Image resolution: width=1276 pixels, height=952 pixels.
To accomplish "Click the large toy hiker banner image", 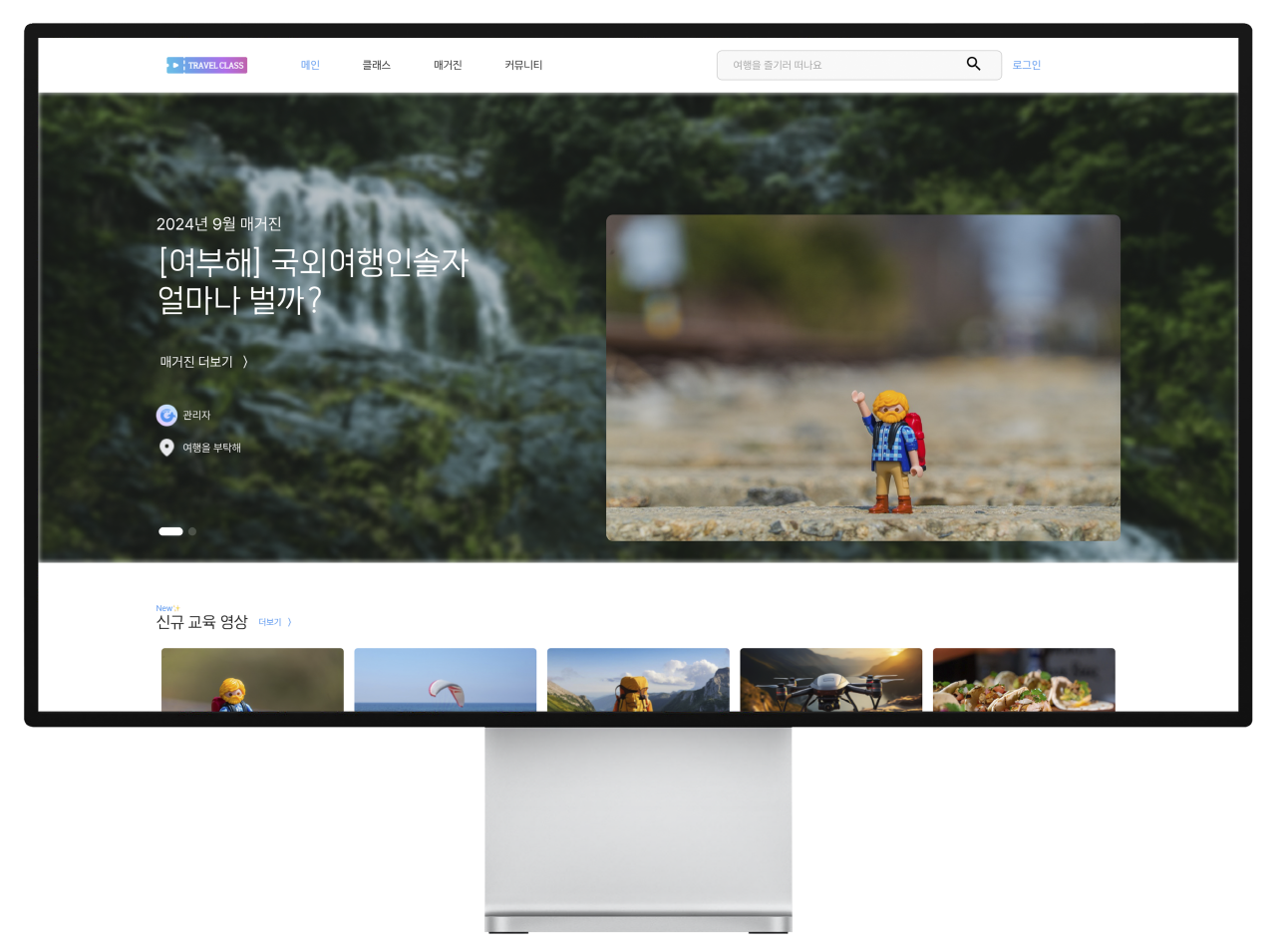I will point(862,378).
